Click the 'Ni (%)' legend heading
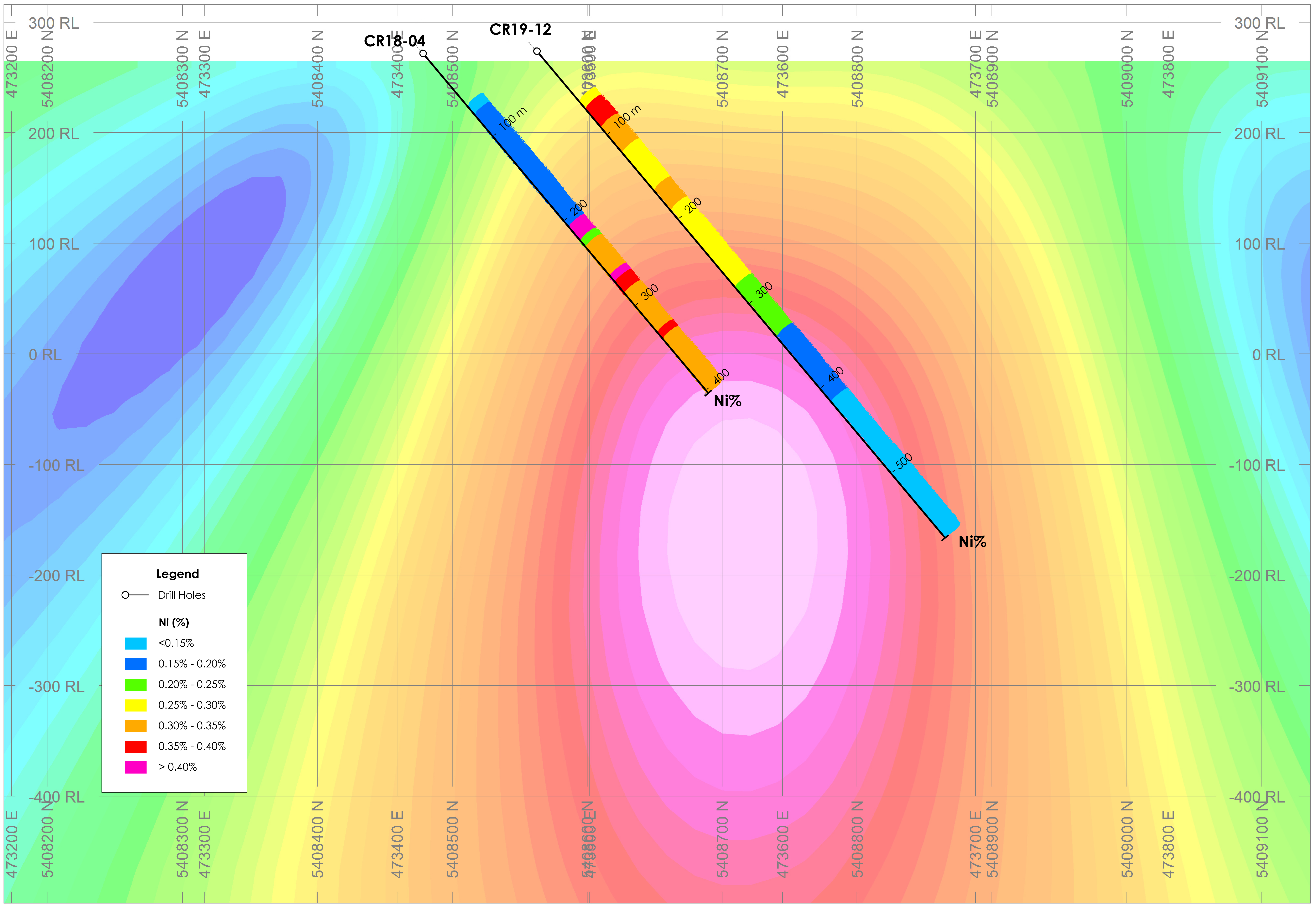This screenshot has width=1313, height=905. click(x=176, y=622)
